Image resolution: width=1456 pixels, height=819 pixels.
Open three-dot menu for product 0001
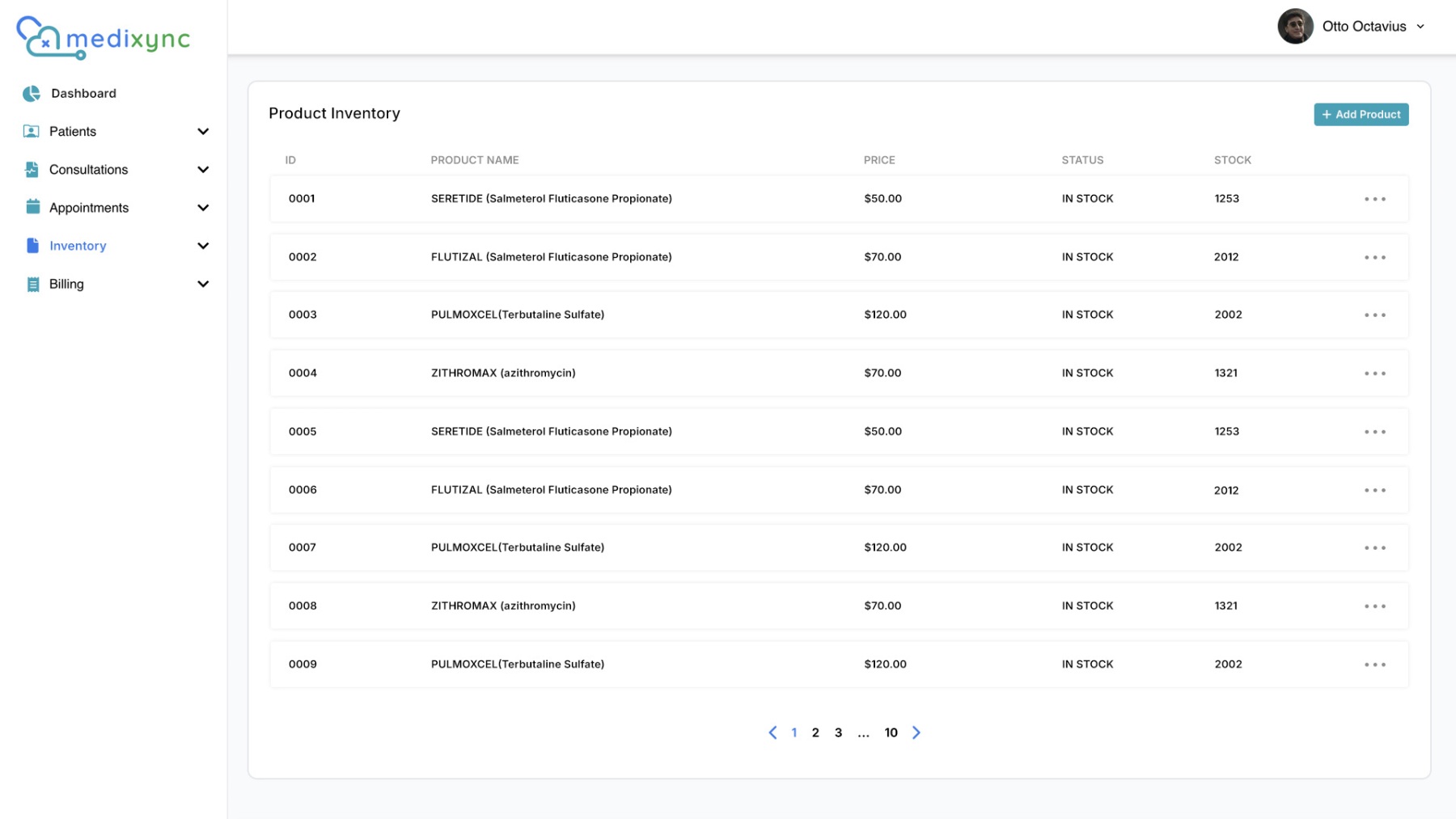point(1374,199)
